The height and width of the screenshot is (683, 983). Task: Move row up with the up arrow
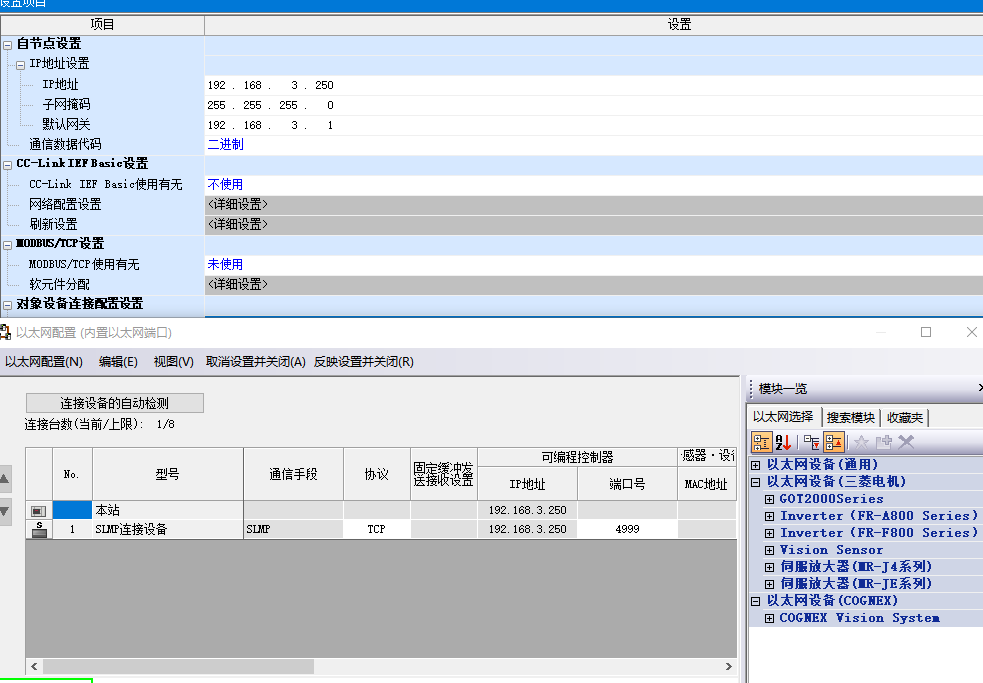click(x=5, y=480)
